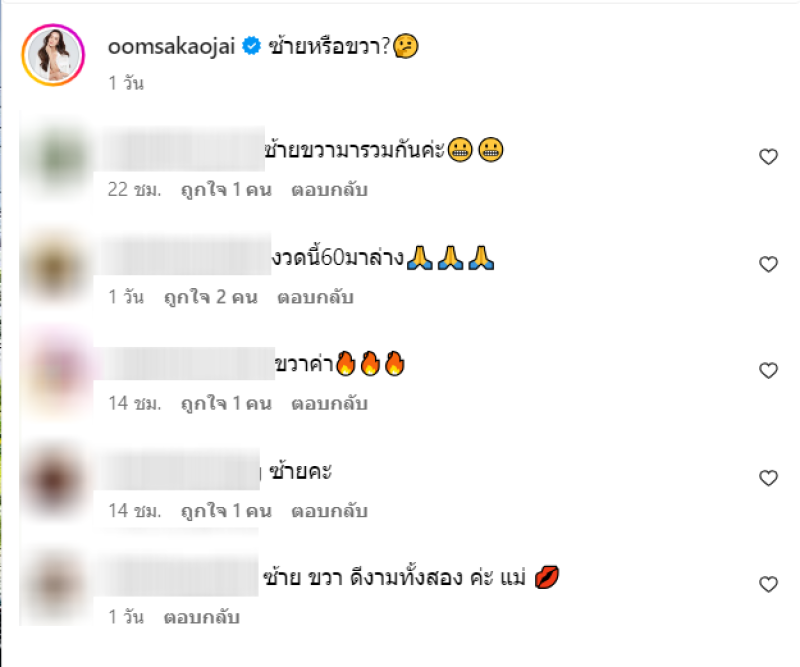Reply to the last comment with kiss emoji

[202, 617]
